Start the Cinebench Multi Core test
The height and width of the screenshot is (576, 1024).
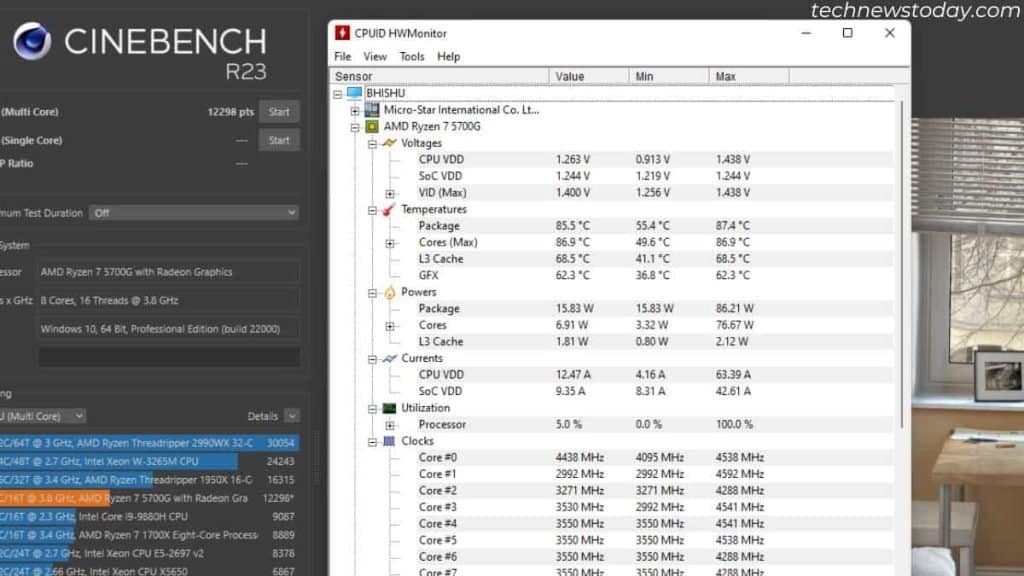click(279, 112)
